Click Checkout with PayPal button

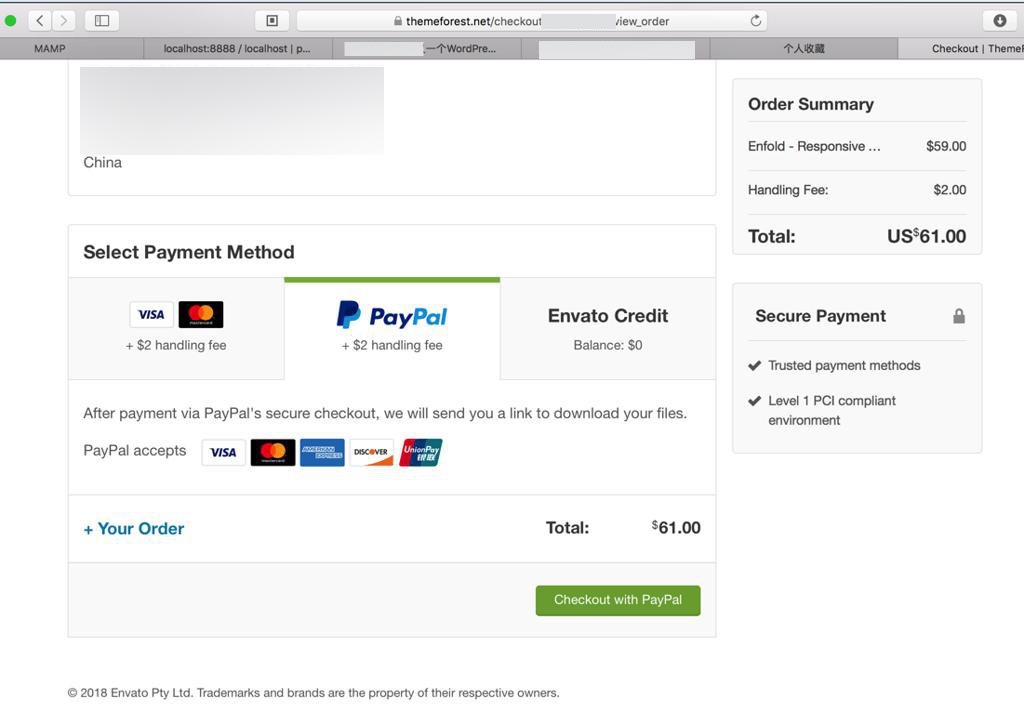(618, 600)
